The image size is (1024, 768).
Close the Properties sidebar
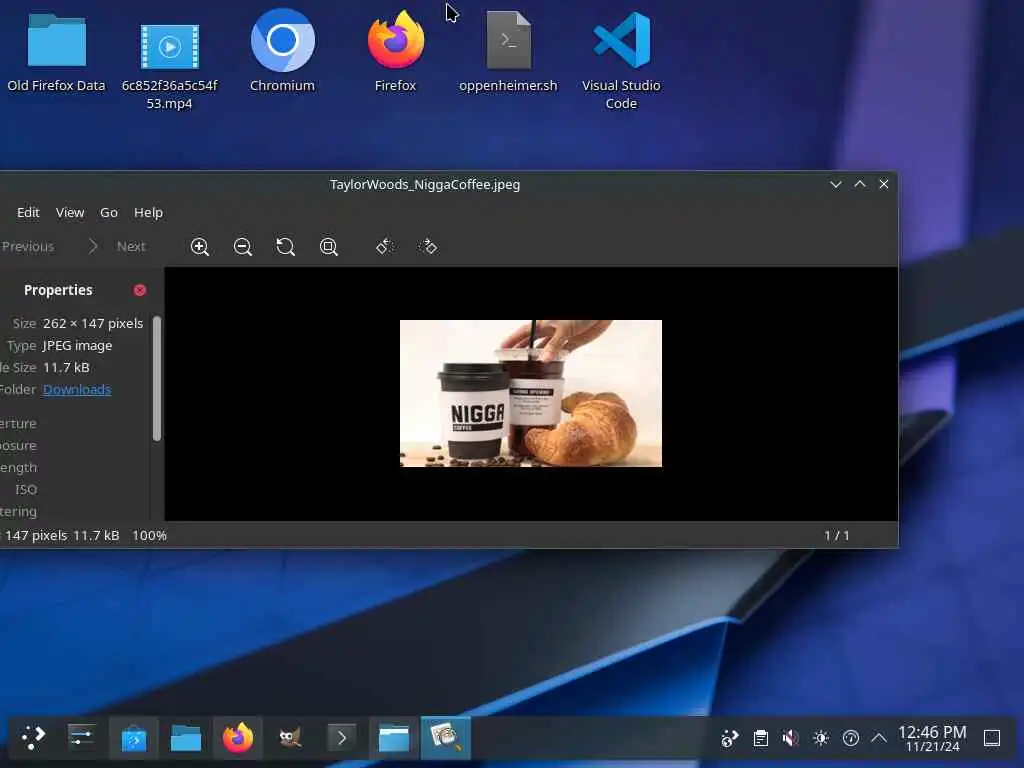point(140,290)
